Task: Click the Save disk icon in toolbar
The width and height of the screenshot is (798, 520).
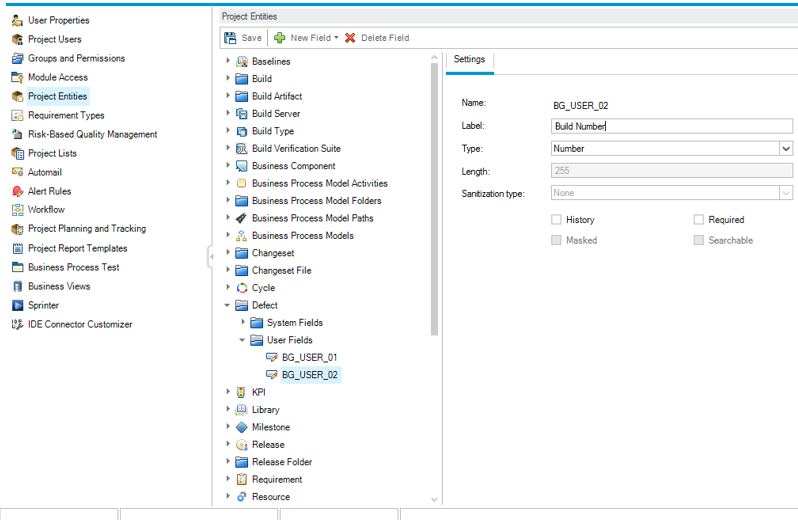Action: point(230,38)
